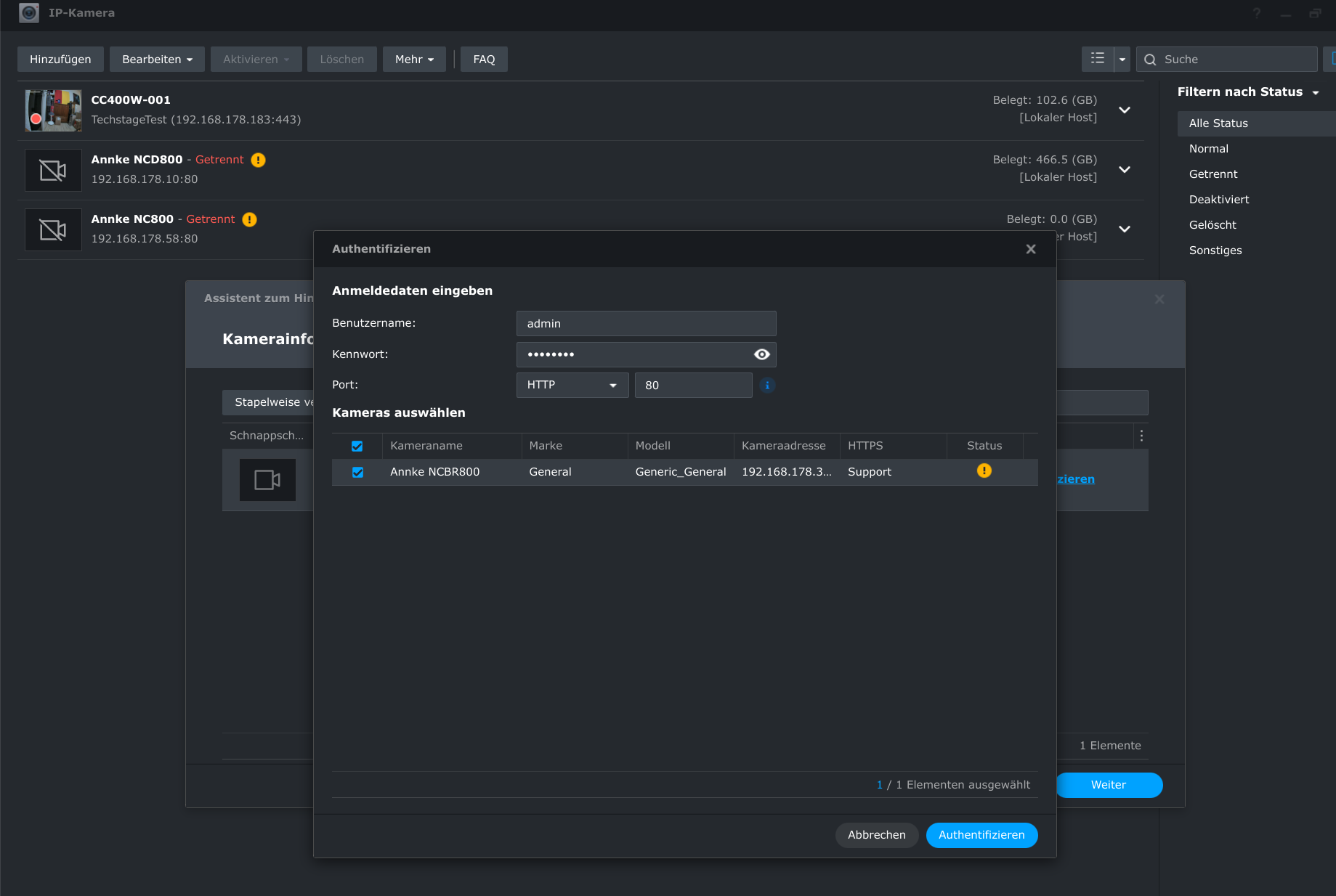Click the Abbrechen button

point(876,835)
